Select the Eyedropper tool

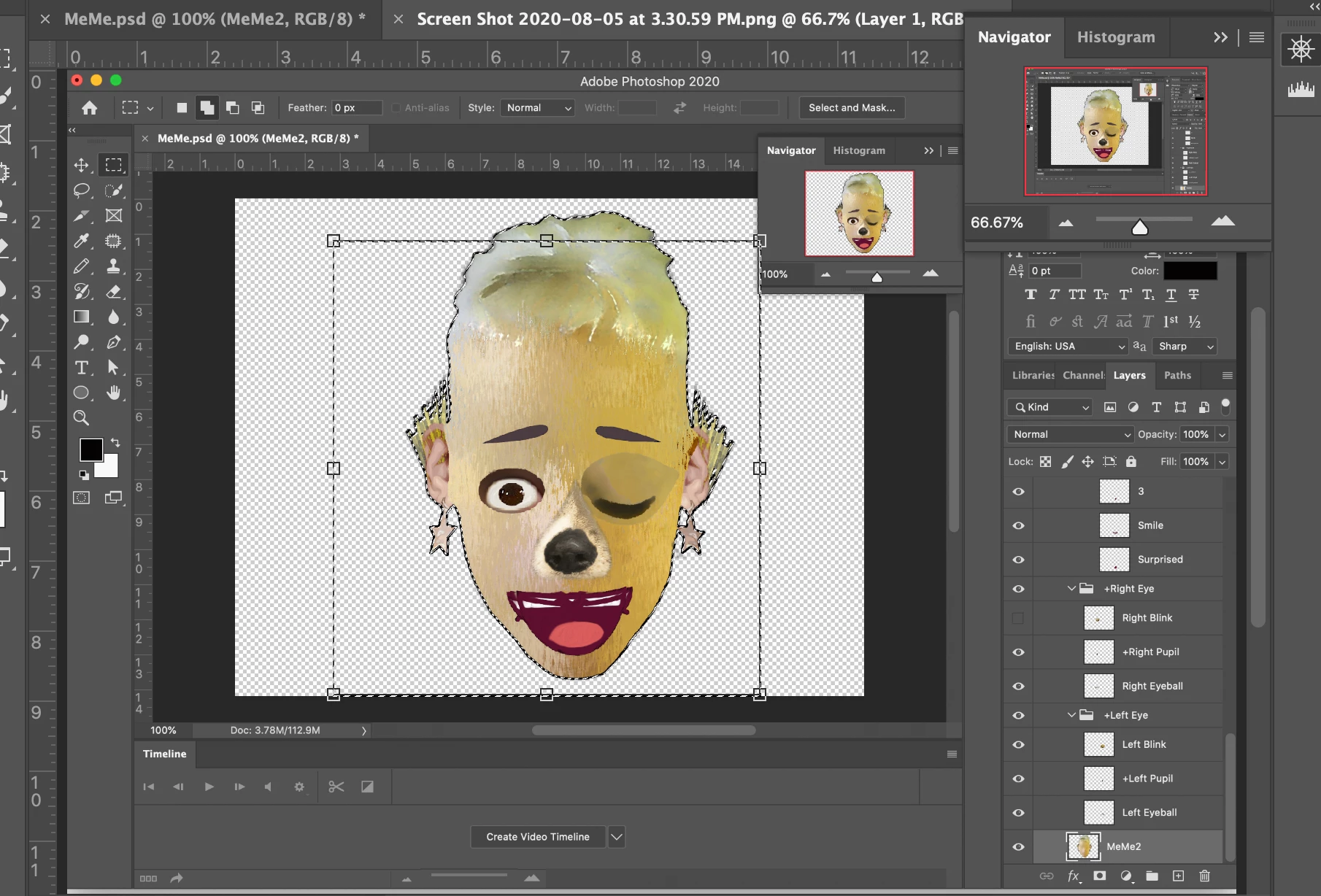82,241
